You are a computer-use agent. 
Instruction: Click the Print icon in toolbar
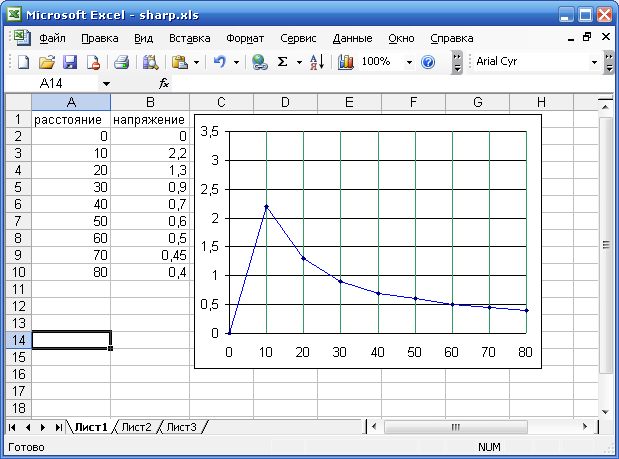(121, 62)
